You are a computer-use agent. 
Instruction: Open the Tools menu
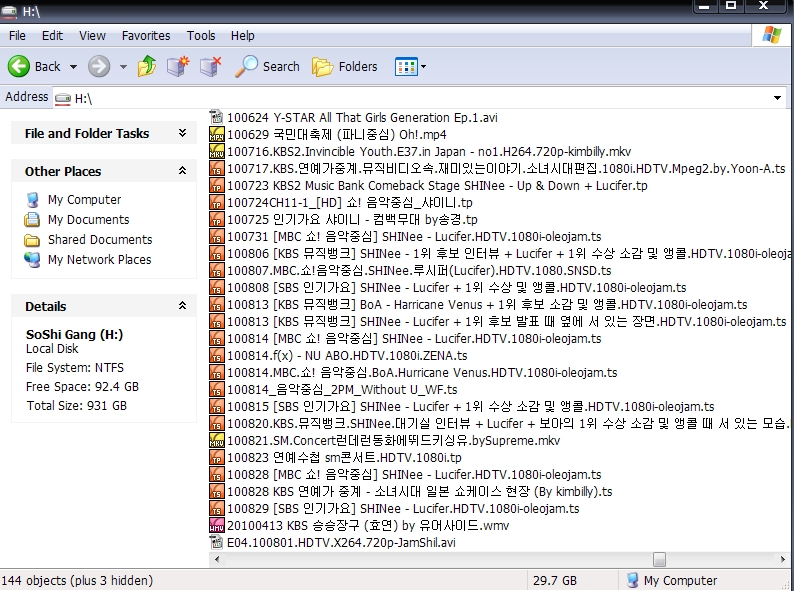[x=201, y=35]
